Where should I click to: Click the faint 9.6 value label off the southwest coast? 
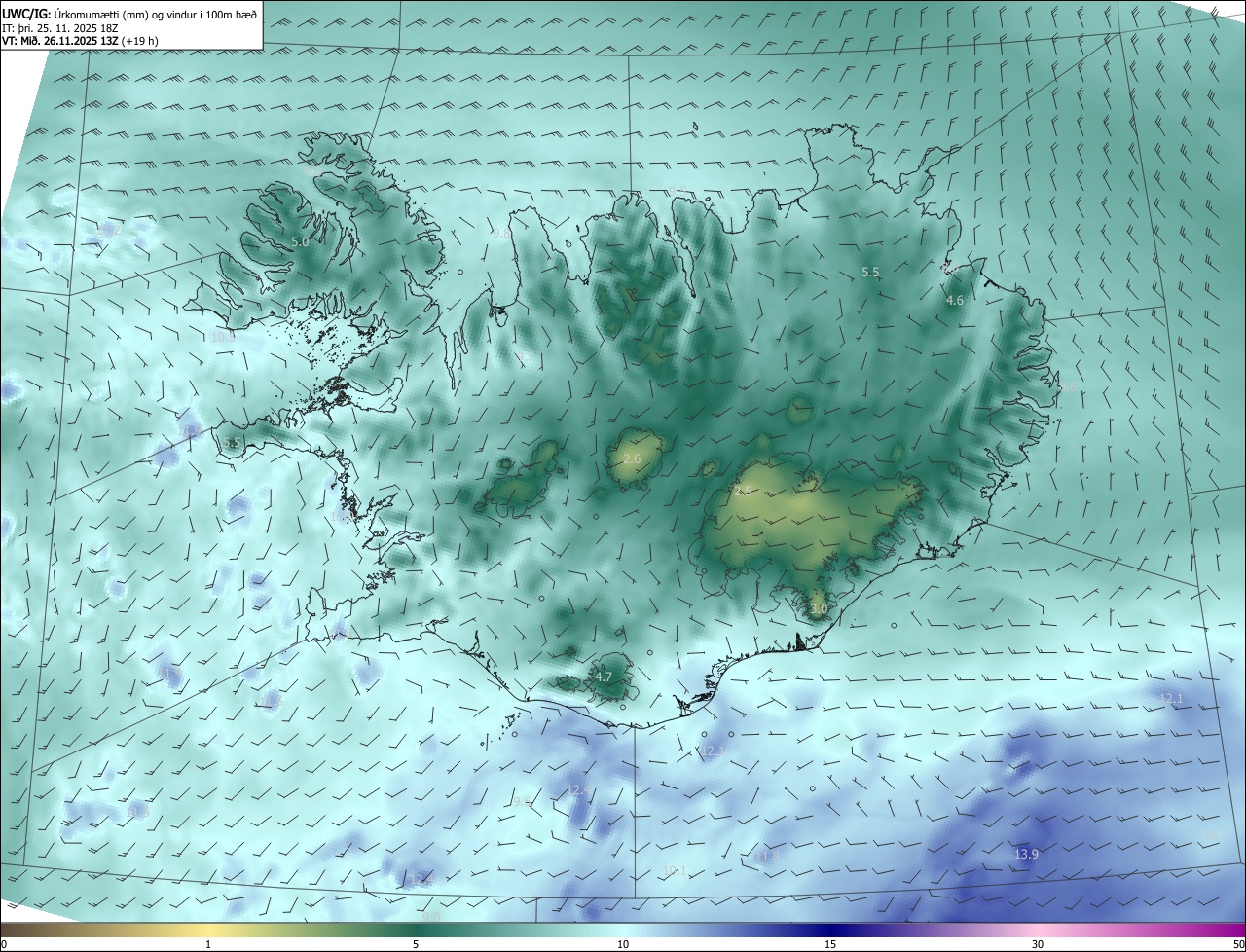pos(522,802)
